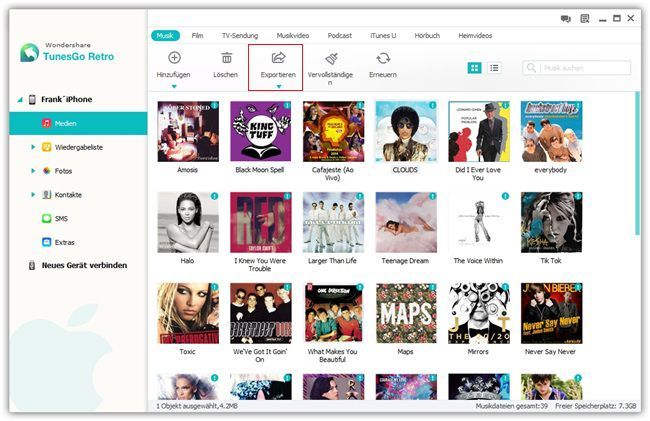Click the Wiedergabeliste icon
The image size is (650, 421).
tap(46, 147)
